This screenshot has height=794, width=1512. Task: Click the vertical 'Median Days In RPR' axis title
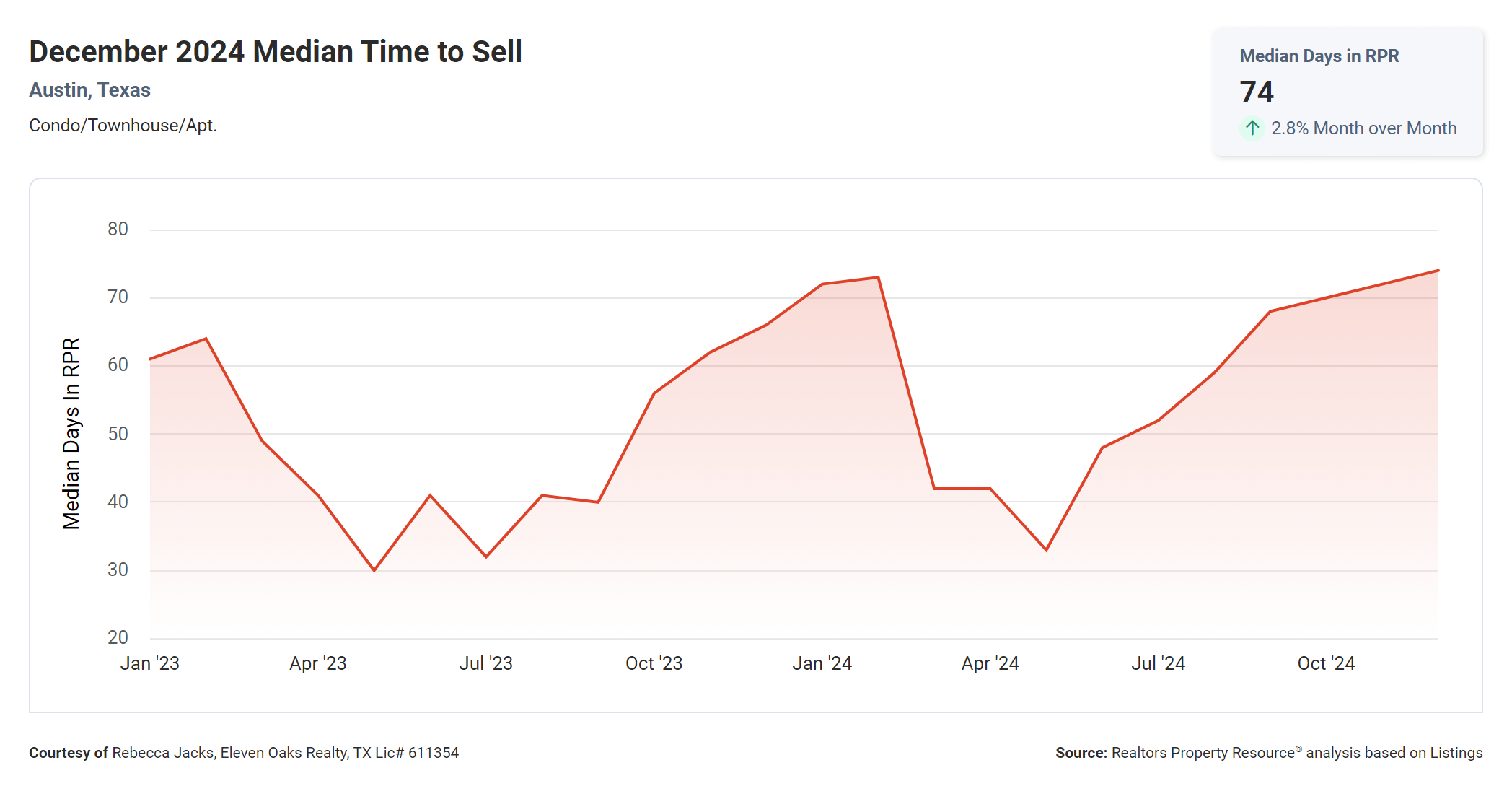(71, 434)
